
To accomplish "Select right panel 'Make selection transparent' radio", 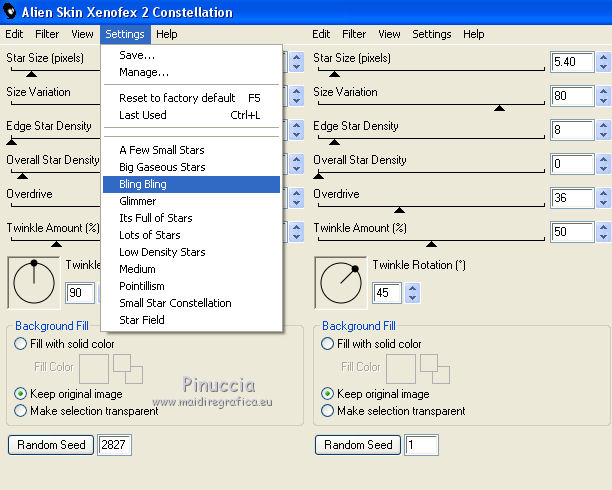I will (x=328, y=411).
